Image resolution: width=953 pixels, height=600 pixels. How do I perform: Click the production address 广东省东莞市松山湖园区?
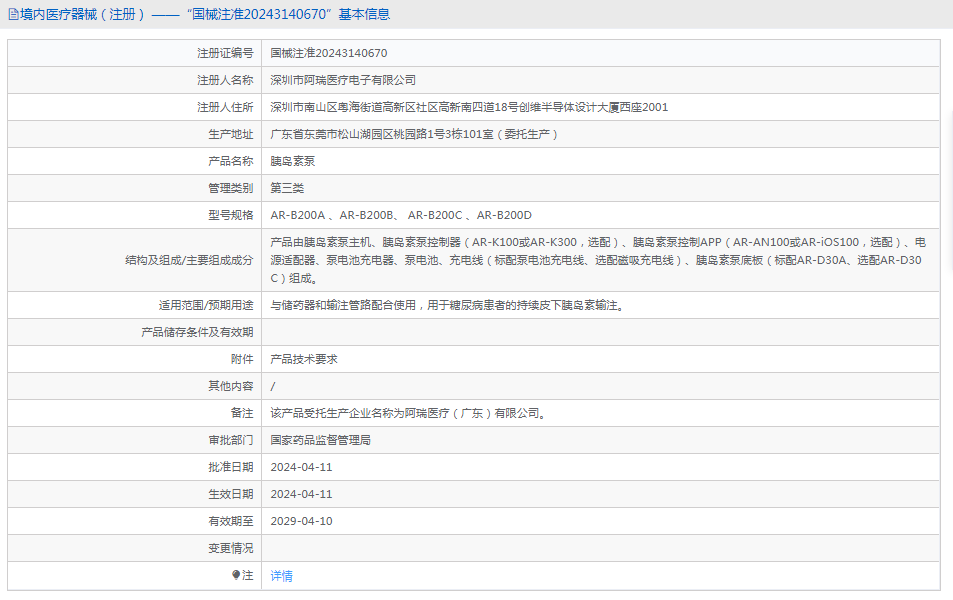tap(414, 134)
